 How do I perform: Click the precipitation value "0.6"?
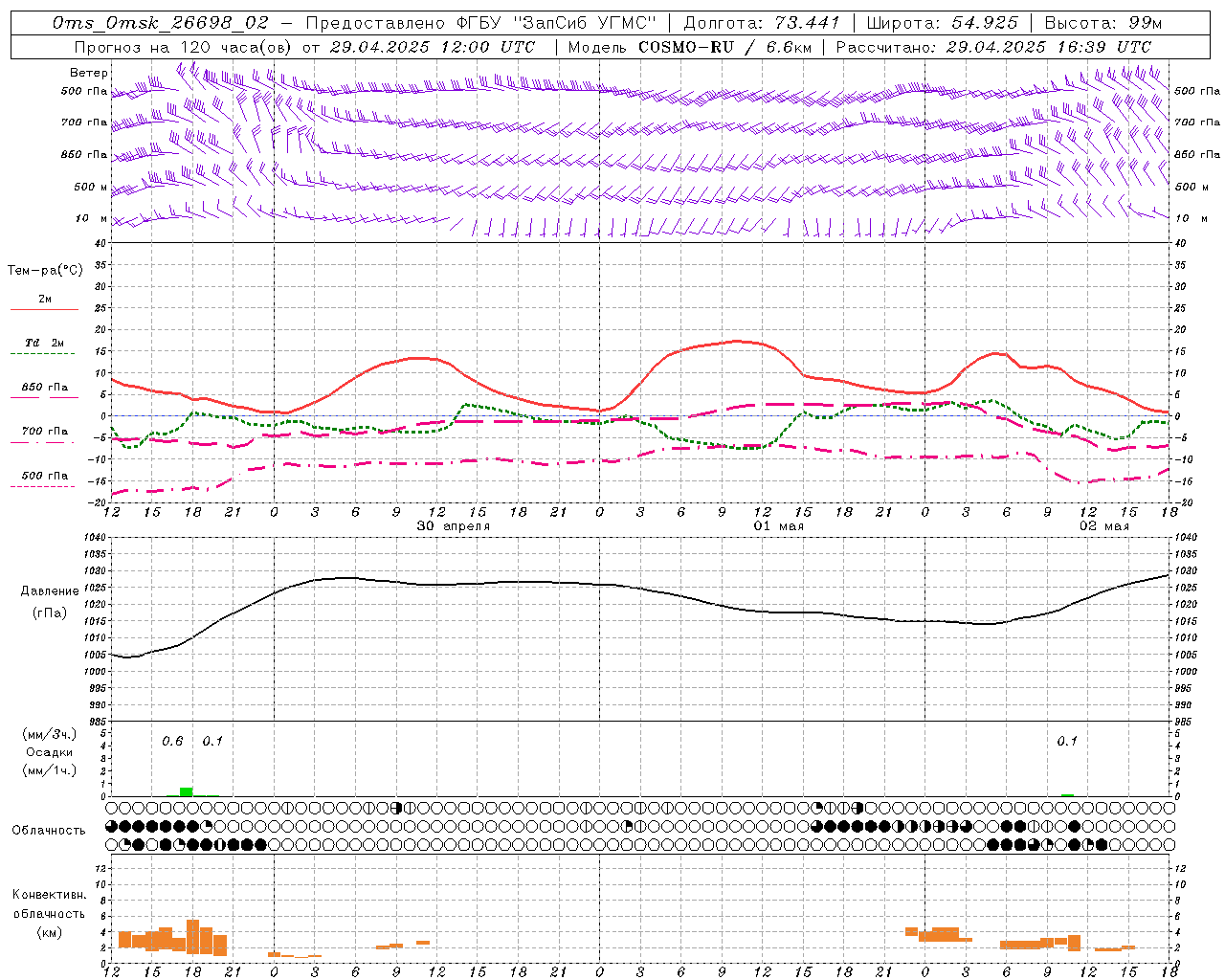point(172,742)
